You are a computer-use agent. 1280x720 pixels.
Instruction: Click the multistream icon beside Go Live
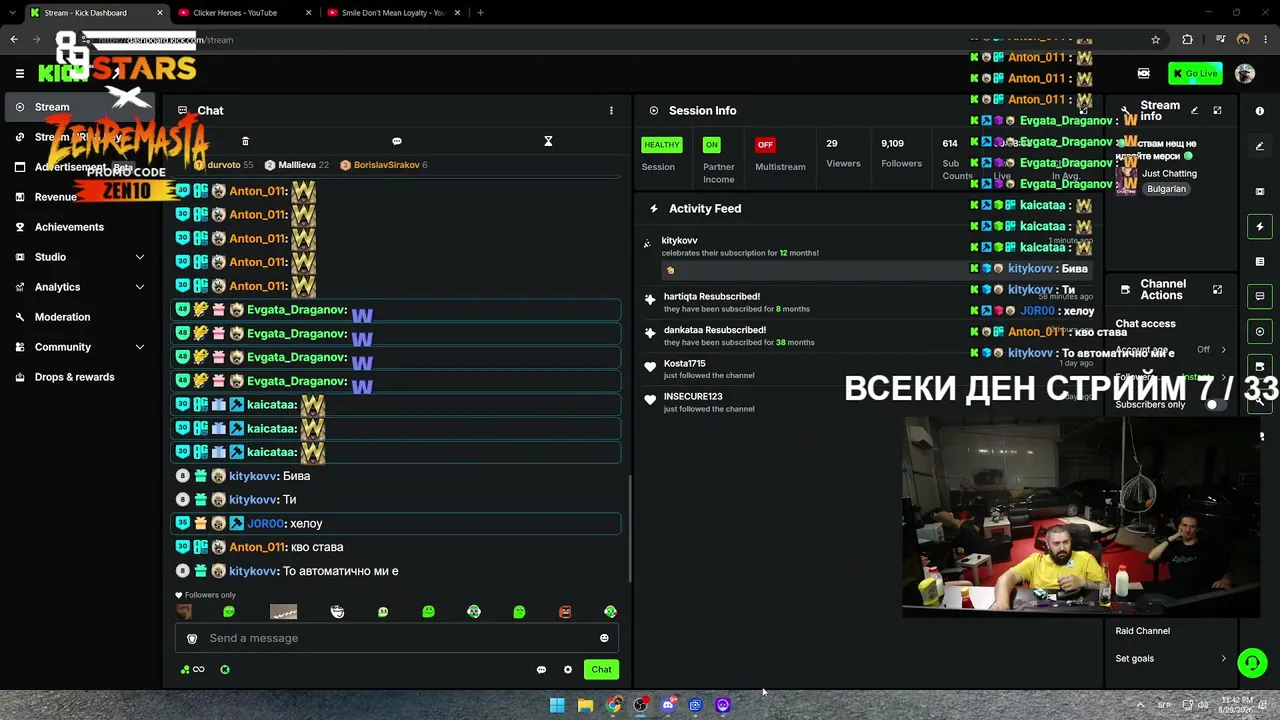1143,73
